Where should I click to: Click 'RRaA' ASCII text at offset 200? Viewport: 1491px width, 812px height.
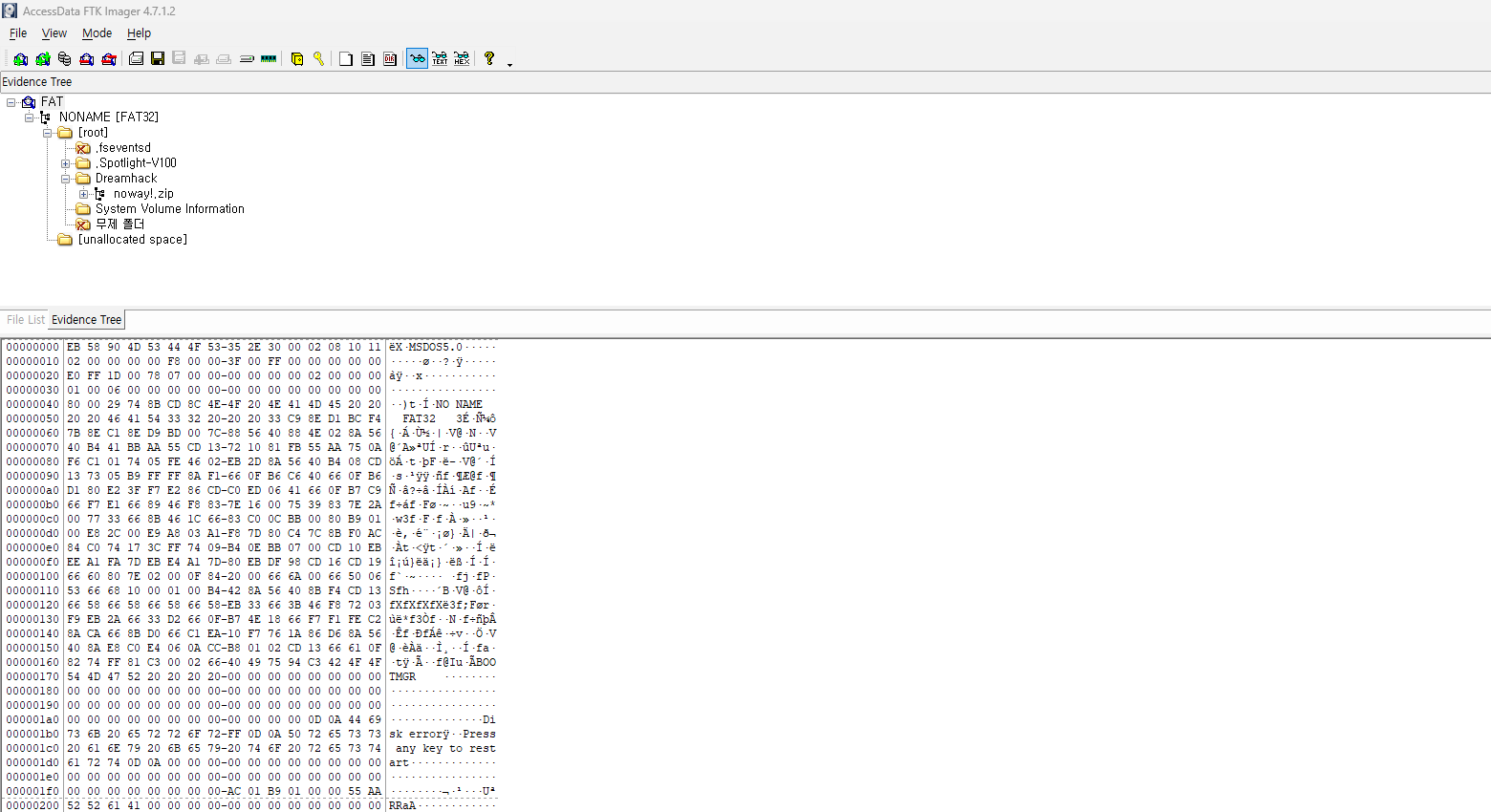point(402,806)
